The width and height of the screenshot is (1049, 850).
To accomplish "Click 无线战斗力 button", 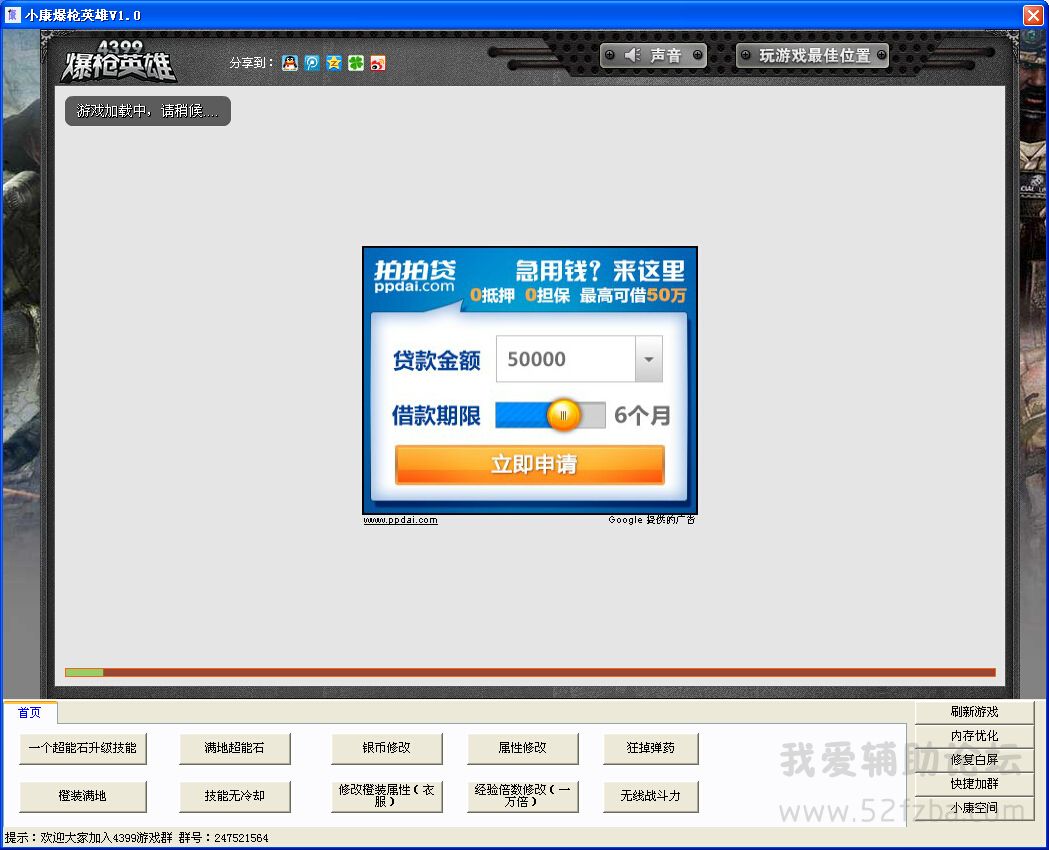I will pos(651,796).
